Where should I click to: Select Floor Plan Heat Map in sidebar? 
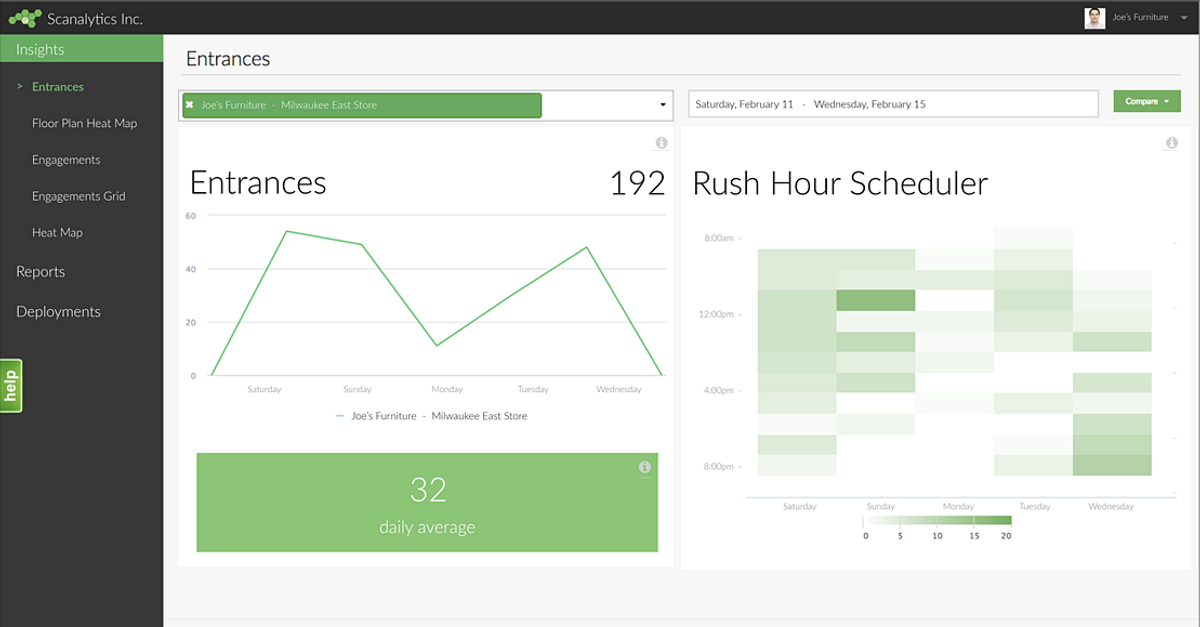[x=84, y=123]
